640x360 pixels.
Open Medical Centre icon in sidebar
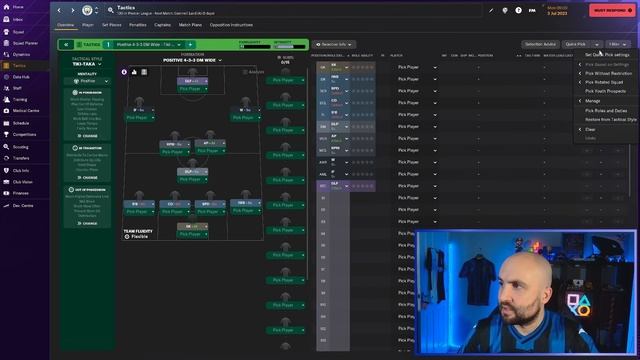pos(7,111)
